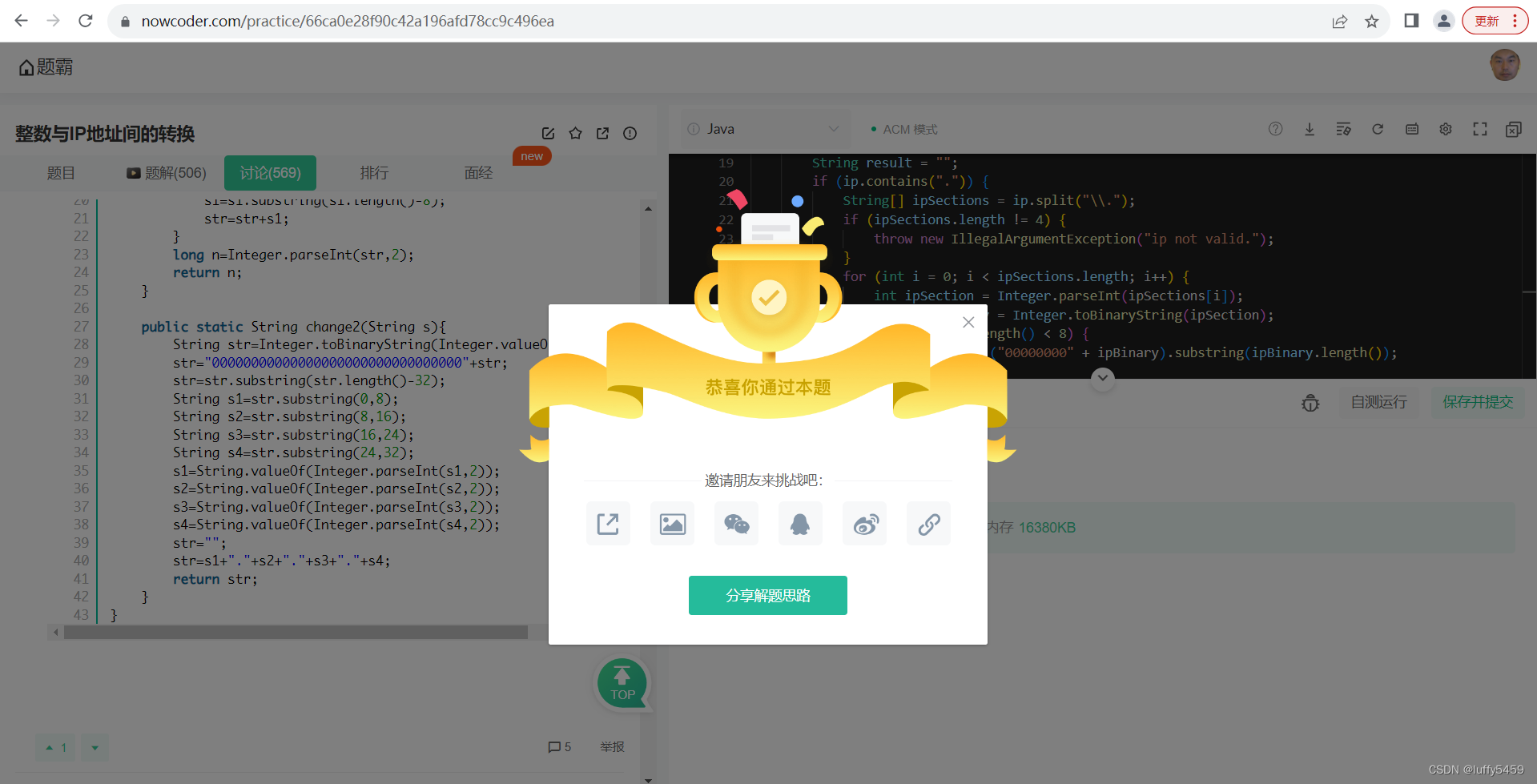
Task: Click the discussion panel scroll-up arrow
Action: coord(648,208)
